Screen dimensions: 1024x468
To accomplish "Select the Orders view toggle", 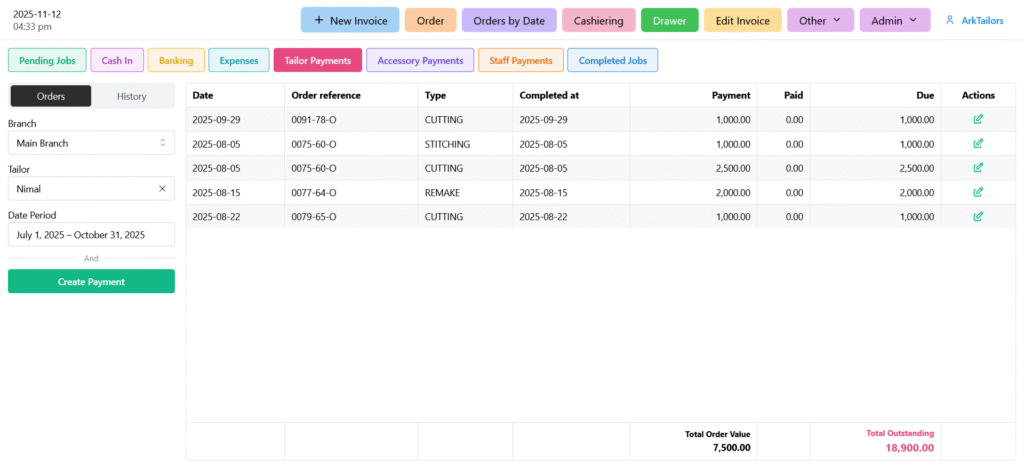I will pyautogui.click(x=50, y=96).
